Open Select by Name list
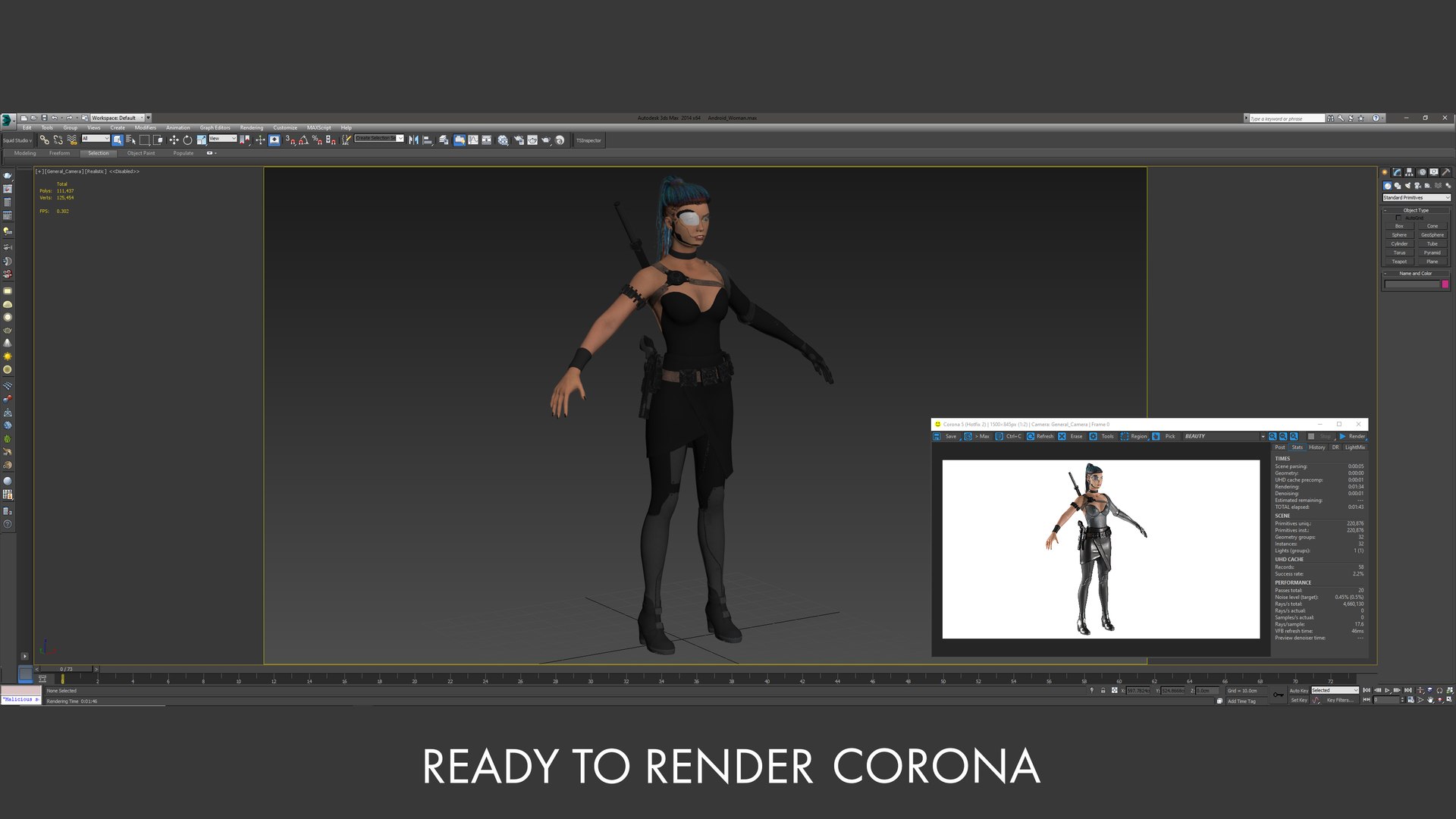This screenshot has height=819, width=1456. 130,140
